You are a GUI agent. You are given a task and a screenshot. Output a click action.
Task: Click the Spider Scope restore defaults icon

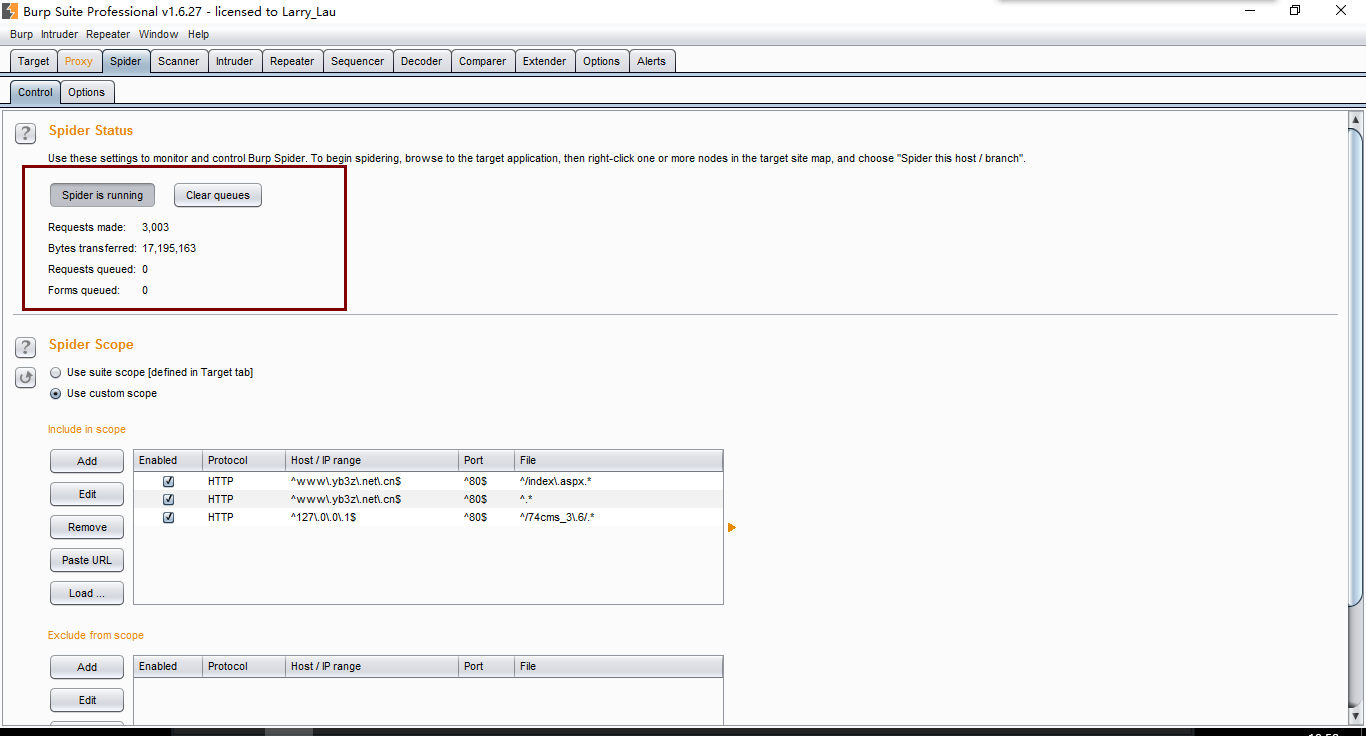coord(26,377)
